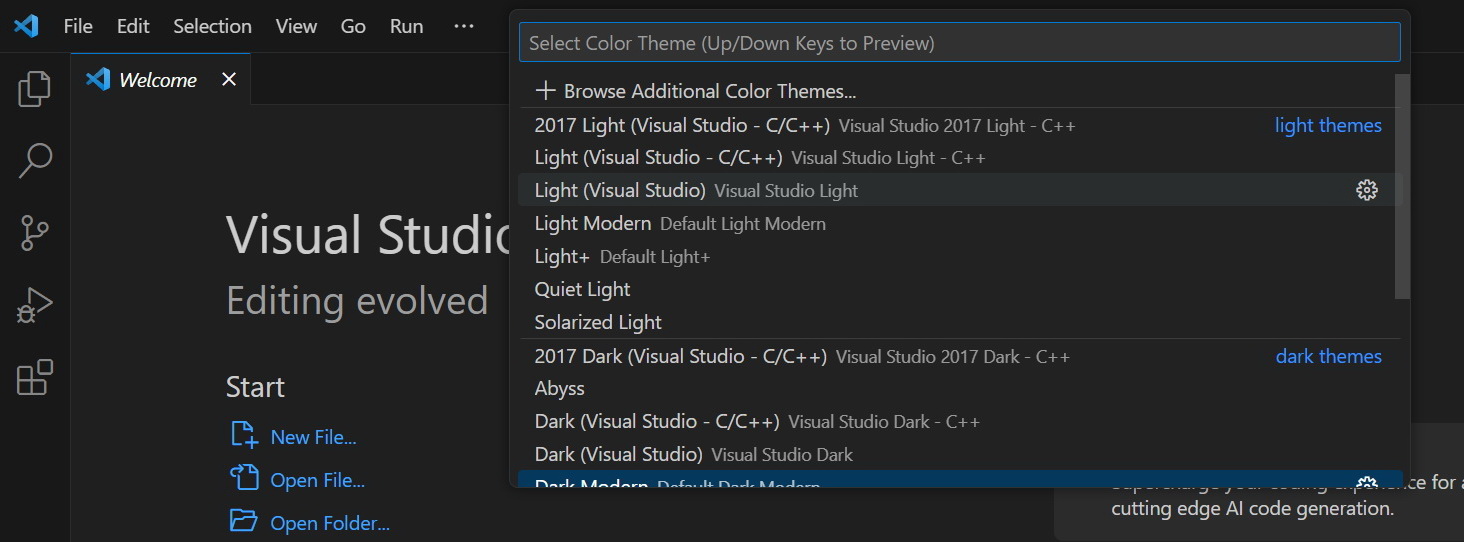Open the Extensions view icon
This screenshot has width=1464, height=542.
(x=34, y=377)
